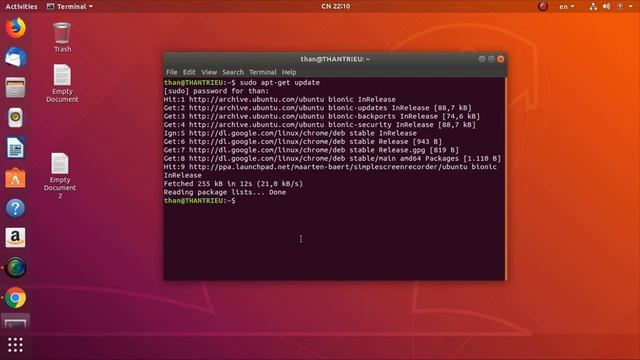The image size is (640, 360).
Task: Click the 'Get:8' amd64 Packages line
Action: click(x=332, y=159)
